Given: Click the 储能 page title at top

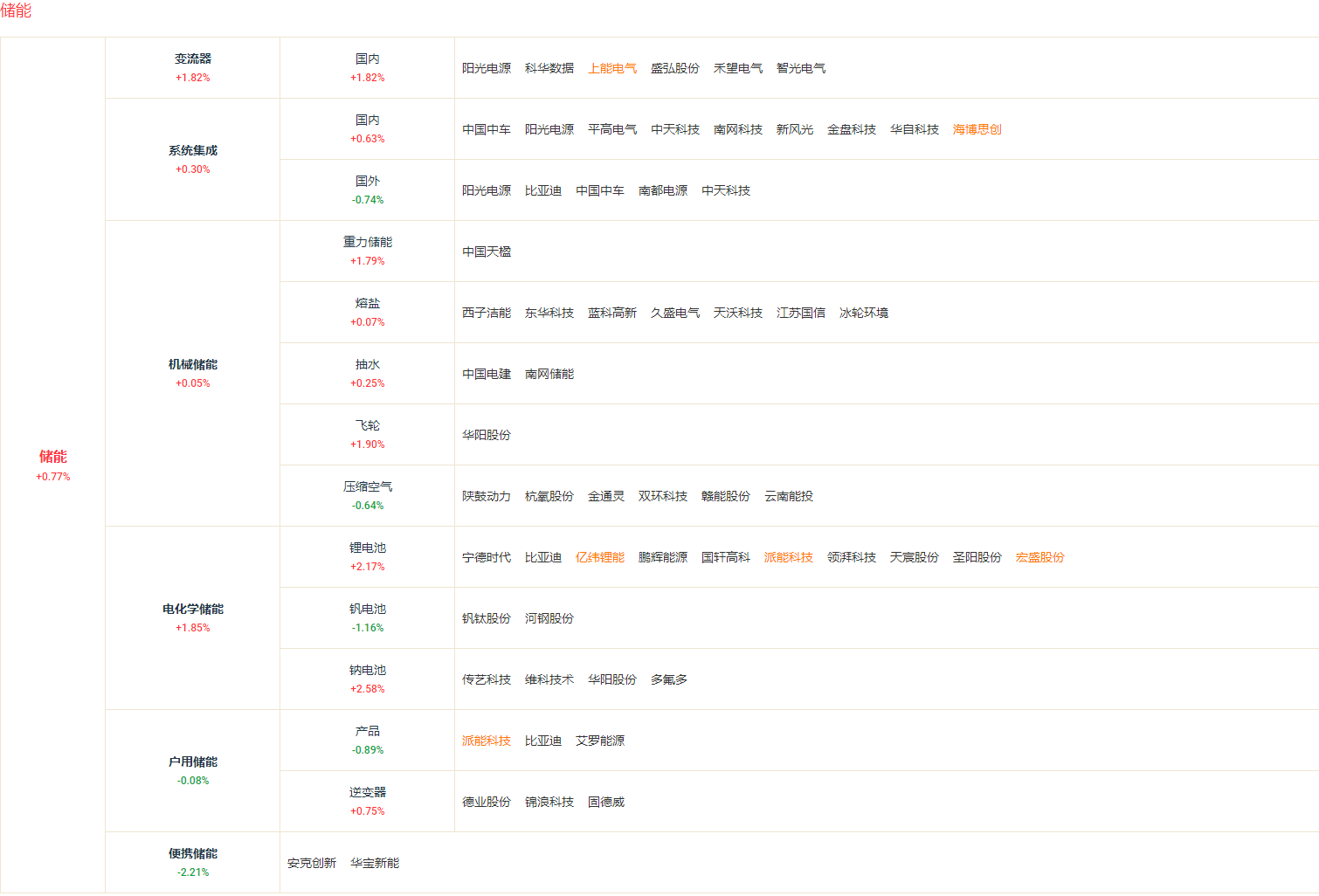Looking at the screenshot, I should 16,10.
